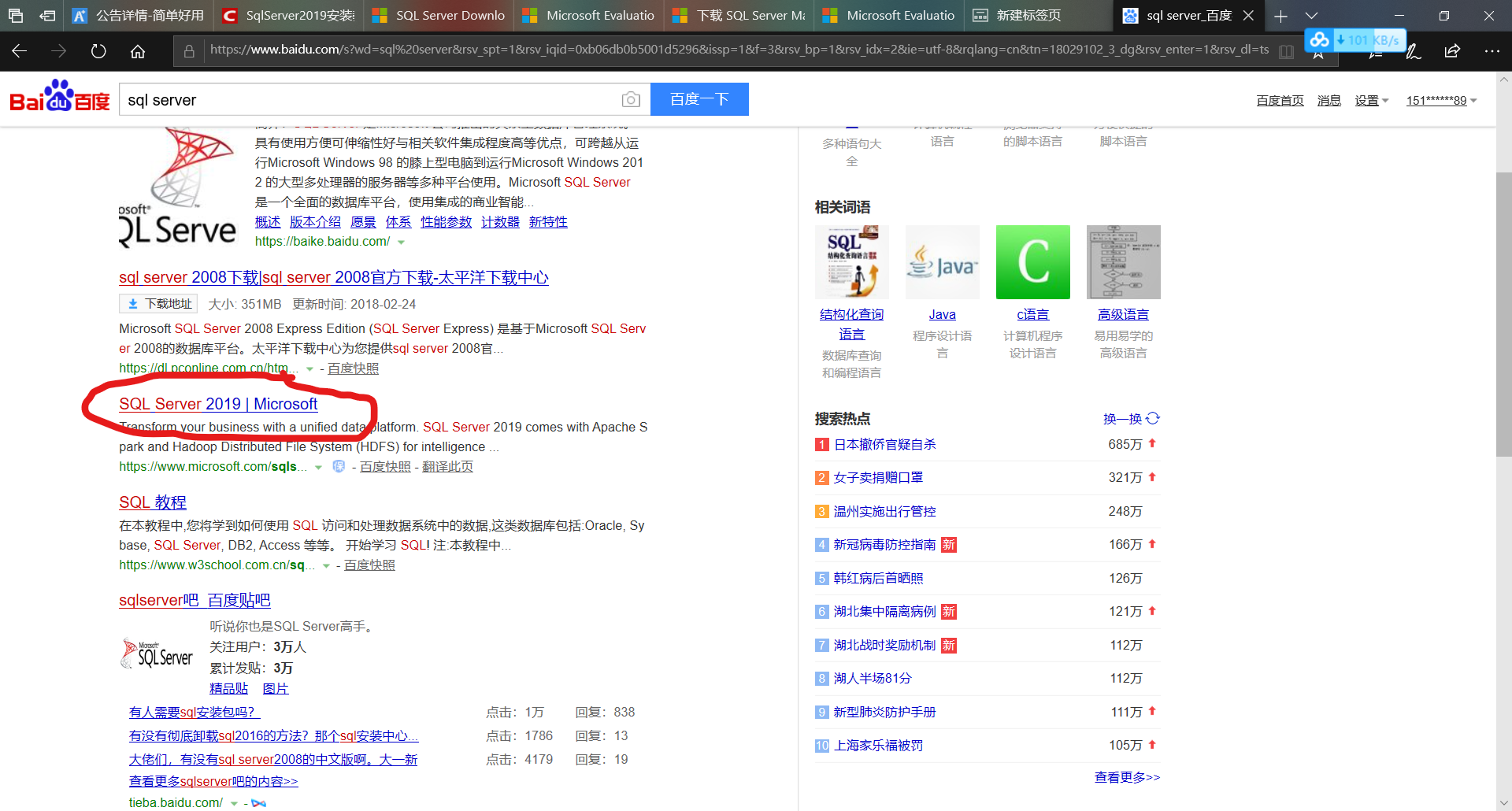Click the 下载地址 download button
The image size is (1512, 811).
click(160, 304)
